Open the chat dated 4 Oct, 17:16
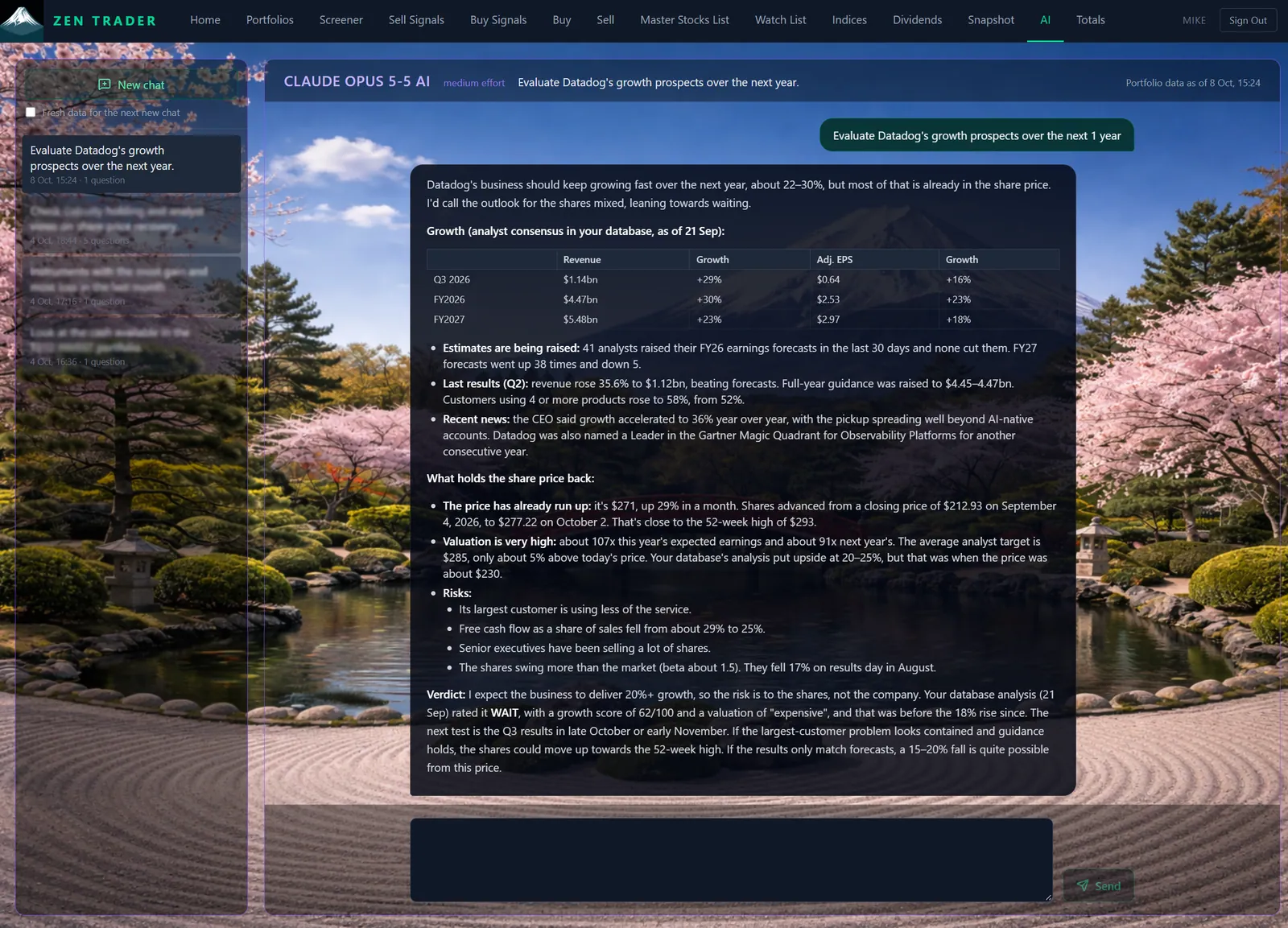Screen dimensions: 1288x928 pyautogui.click(x=131, y=284)
